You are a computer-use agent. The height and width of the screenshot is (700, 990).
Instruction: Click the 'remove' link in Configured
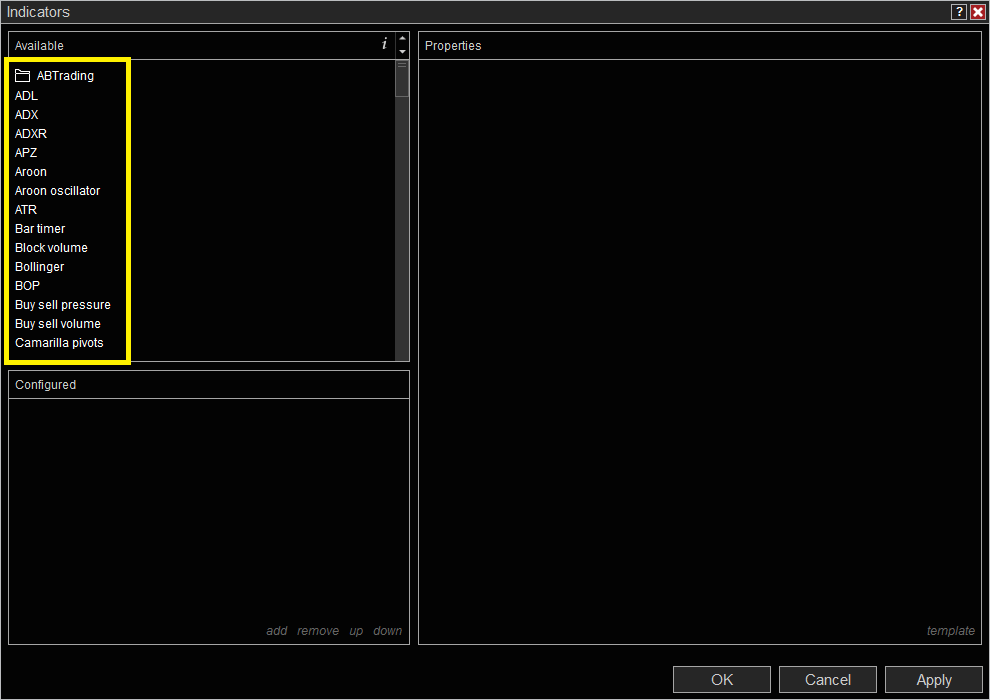318,631
